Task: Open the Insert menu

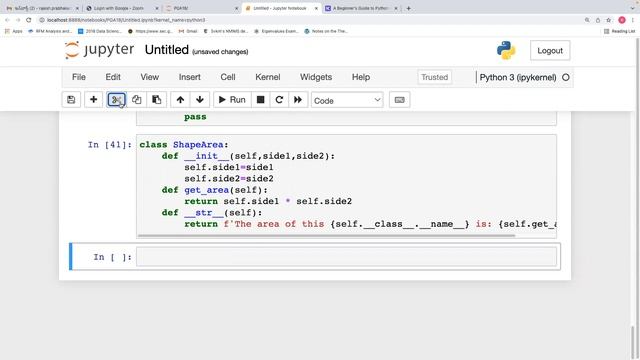Action: (189, 77)
